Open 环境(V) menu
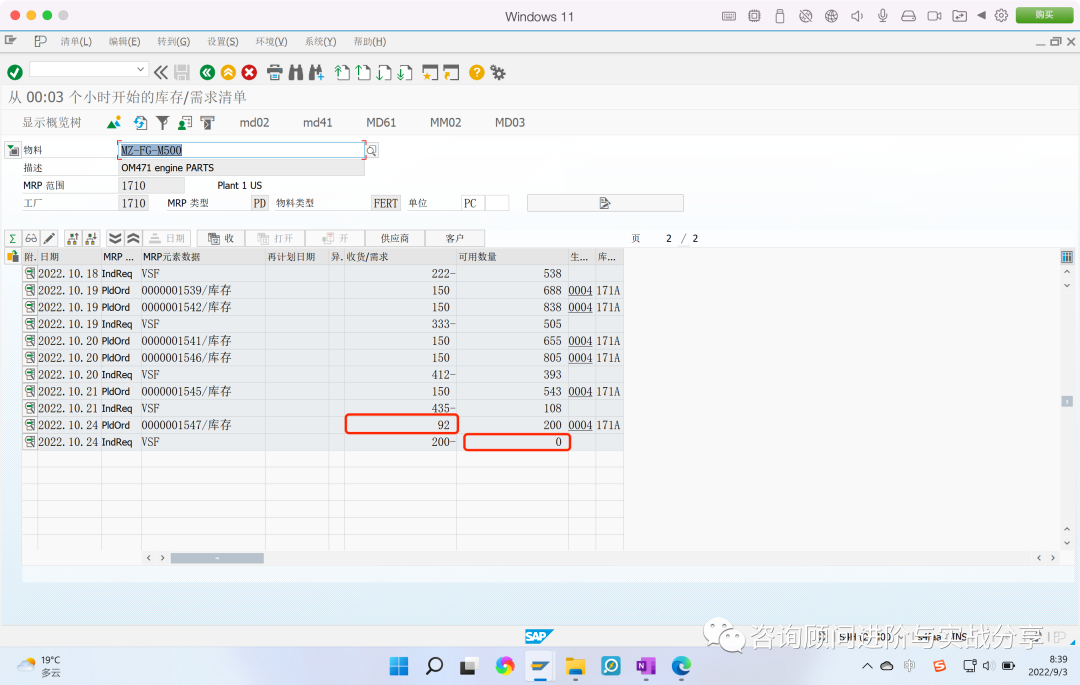The height and width of the screenshot is (685, 1080). [271, 41]
